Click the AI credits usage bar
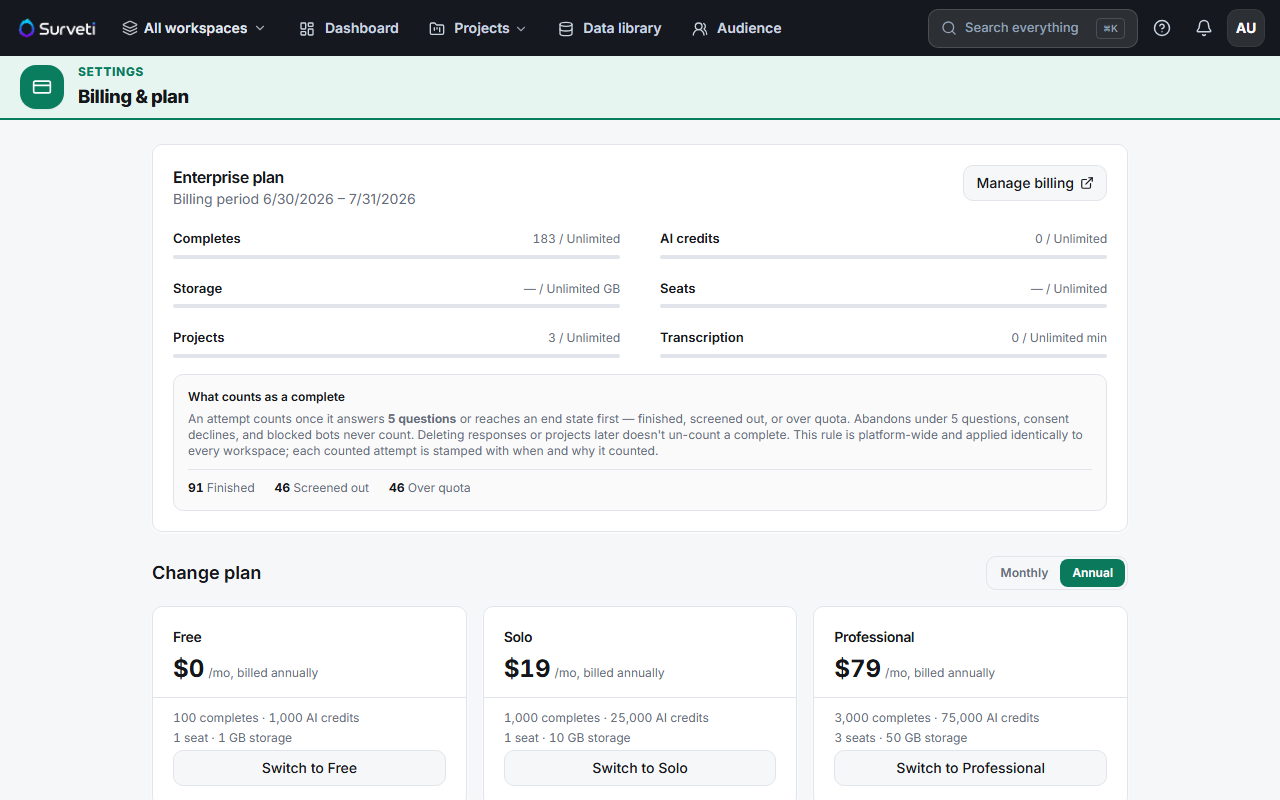This screenshot has height=800, width=1280. [x=883, y=257]
